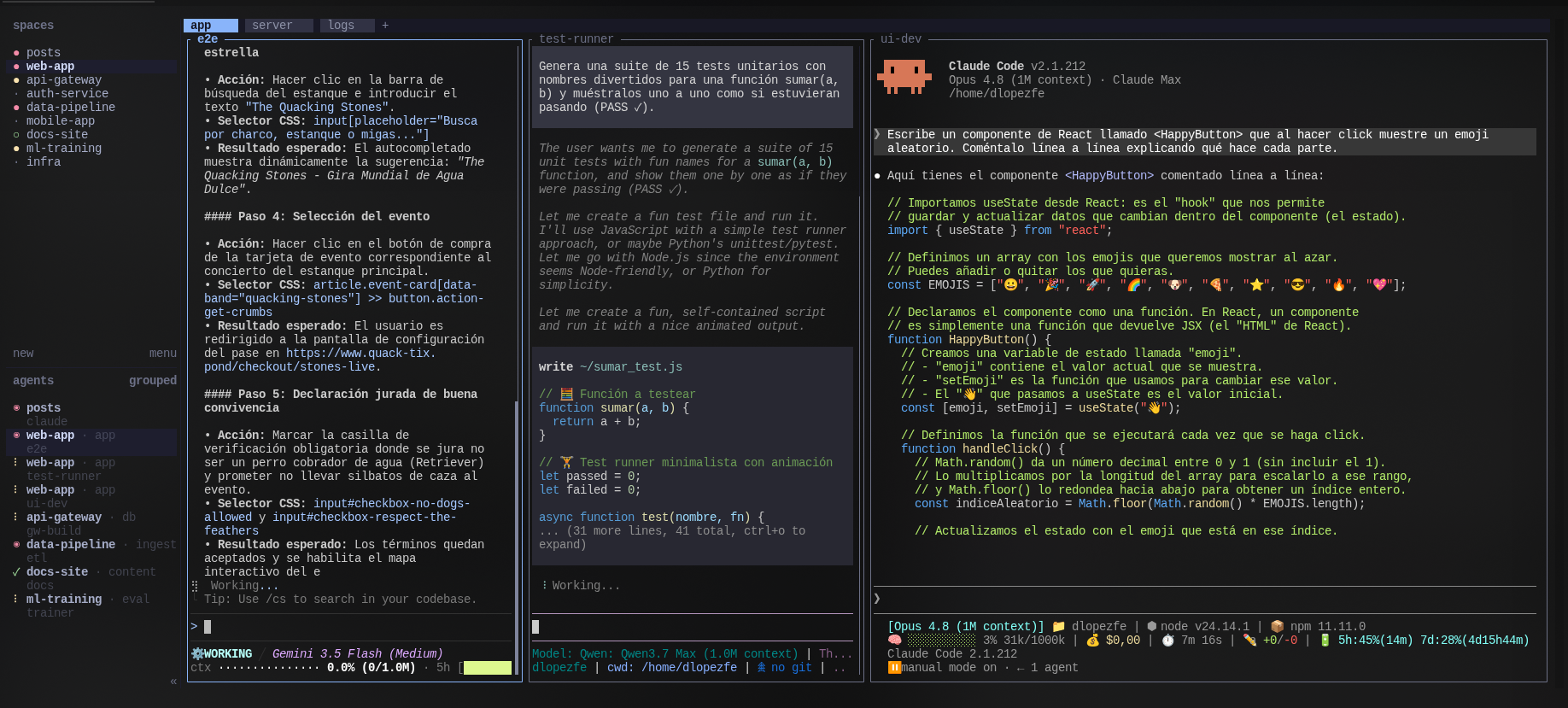The image size is (1568, 708).
Task: Click the pencil icon beside +0/-0
Action: click(1249, 641)
